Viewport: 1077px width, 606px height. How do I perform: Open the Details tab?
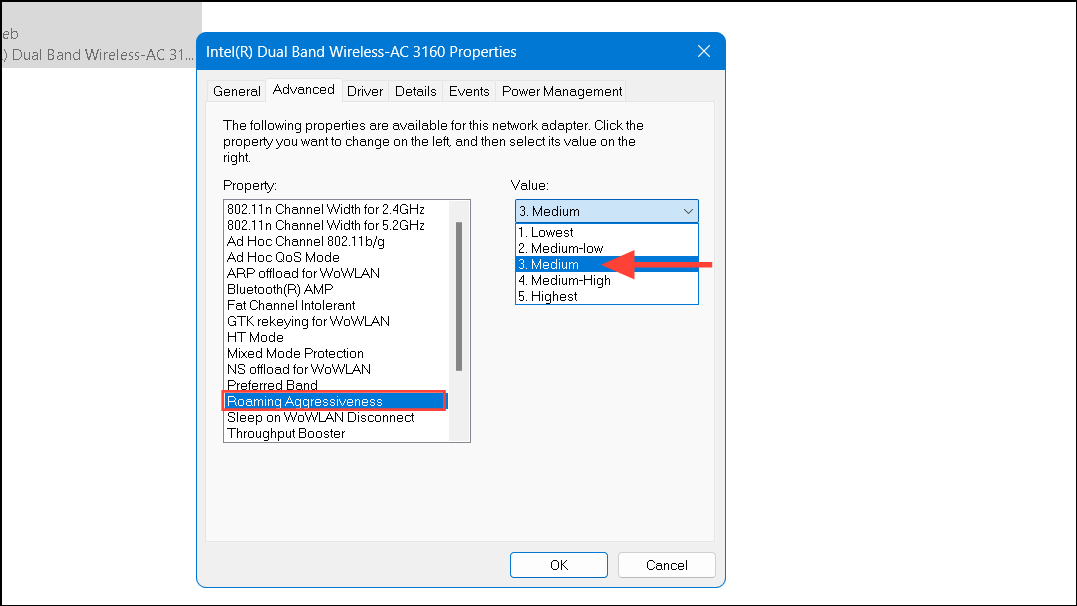click(416, 91)
